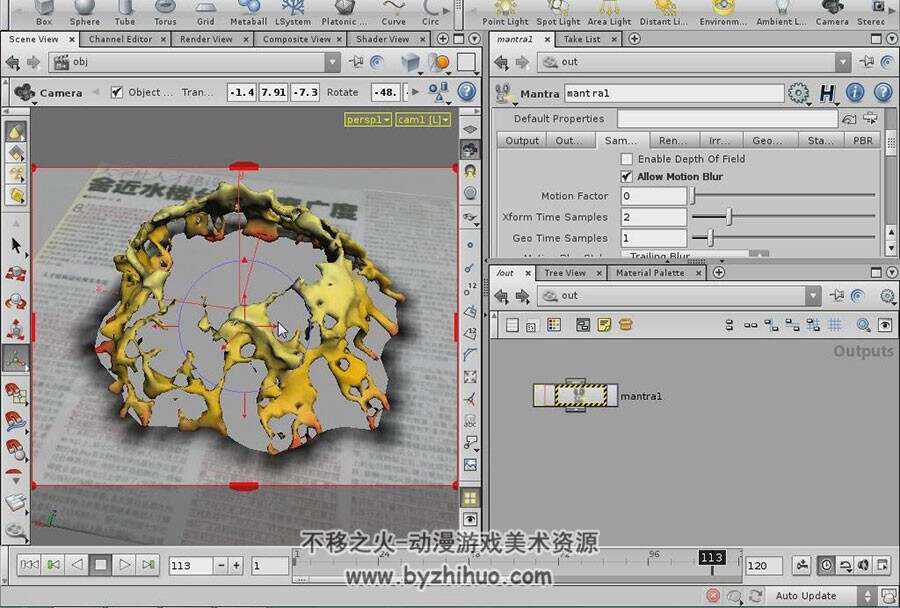
Task: Open help for Mantra node
Action: 883,92
